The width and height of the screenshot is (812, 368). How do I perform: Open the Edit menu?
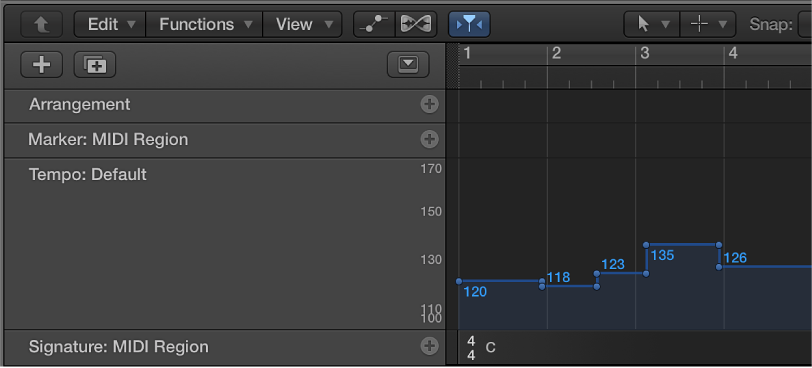pos(111,24)
